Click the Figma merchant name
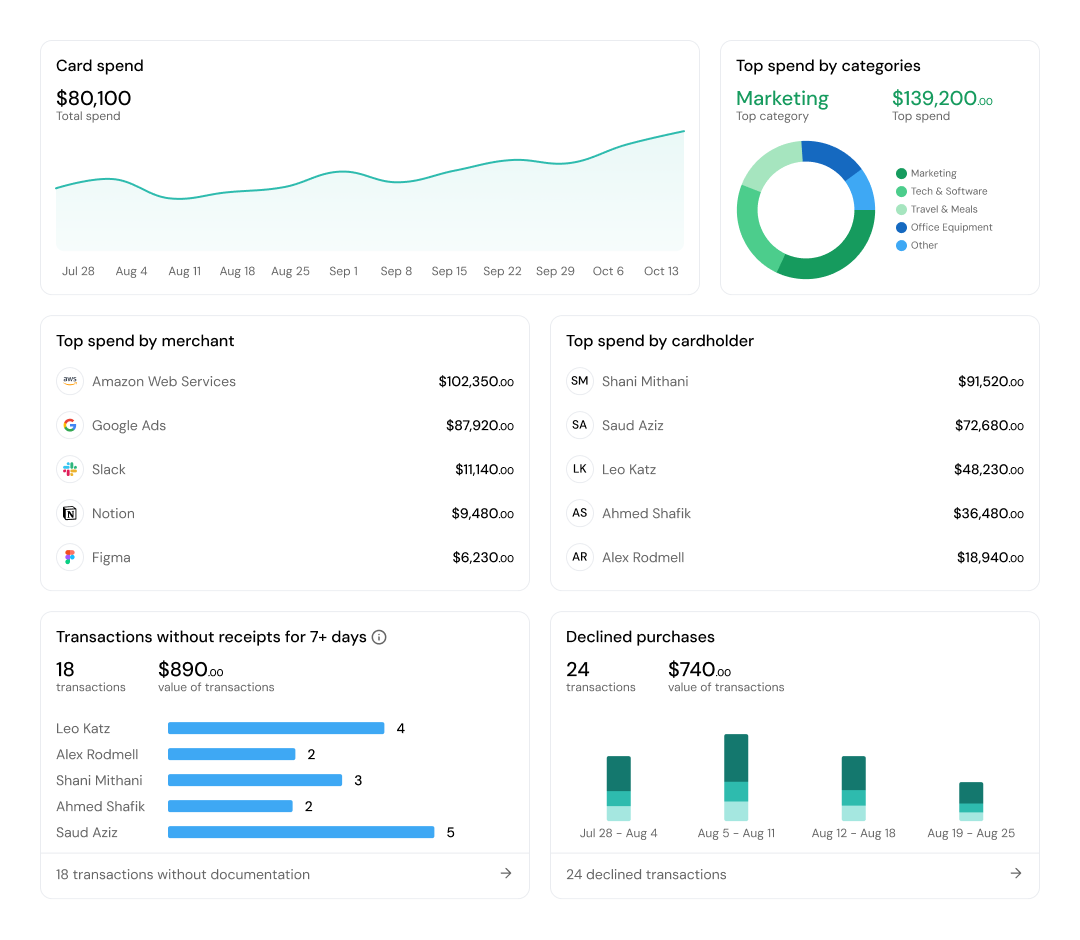The height and width of the screenshot is (940, 1080). (x=111, y=558)
